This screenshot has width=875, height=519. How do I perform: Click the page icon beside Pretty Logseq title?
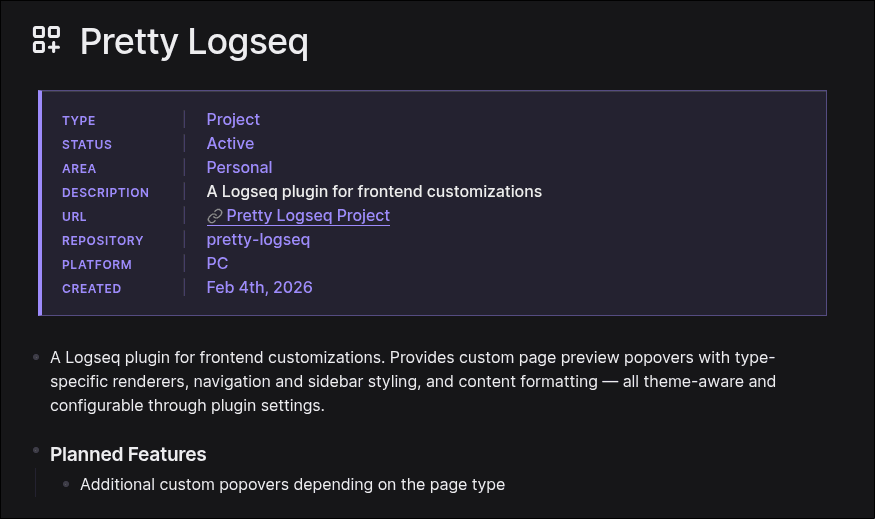pos(46,40)
